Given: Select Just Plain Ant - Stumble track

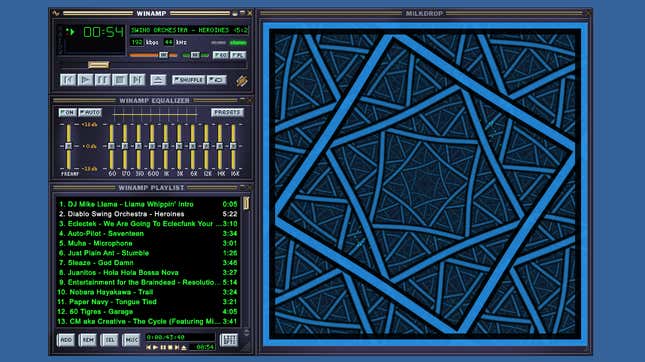Looking at the screenshot, I should [148, 253].
